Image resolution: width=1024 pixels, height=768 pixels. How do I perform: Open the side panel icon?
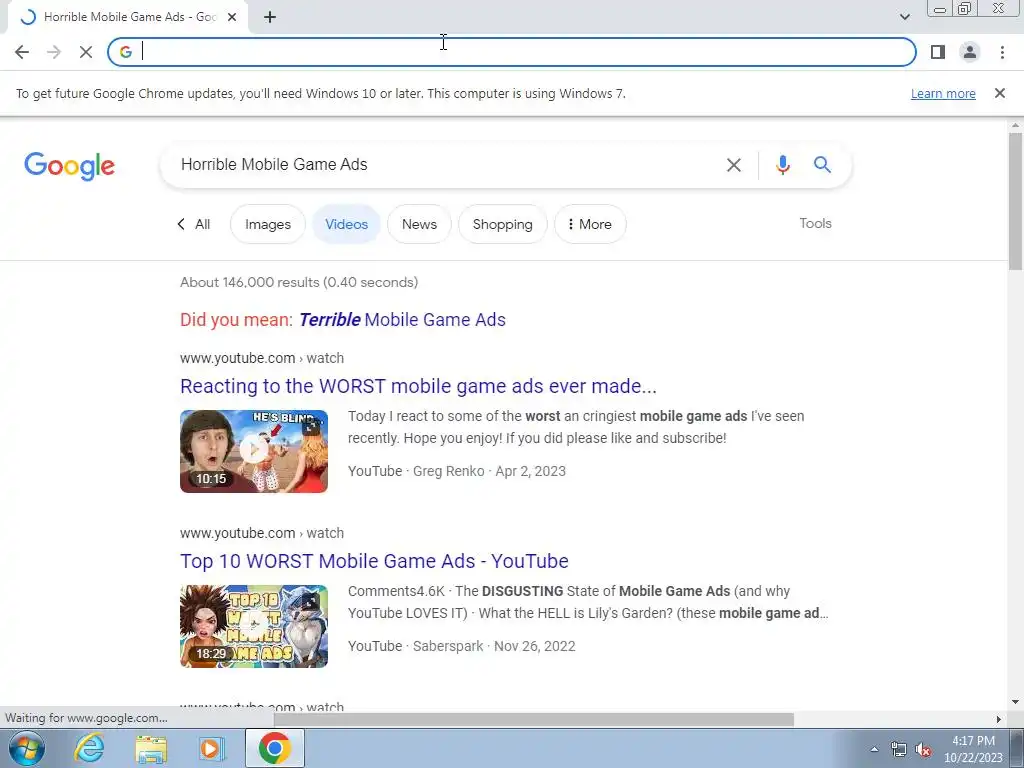[938, 52]
